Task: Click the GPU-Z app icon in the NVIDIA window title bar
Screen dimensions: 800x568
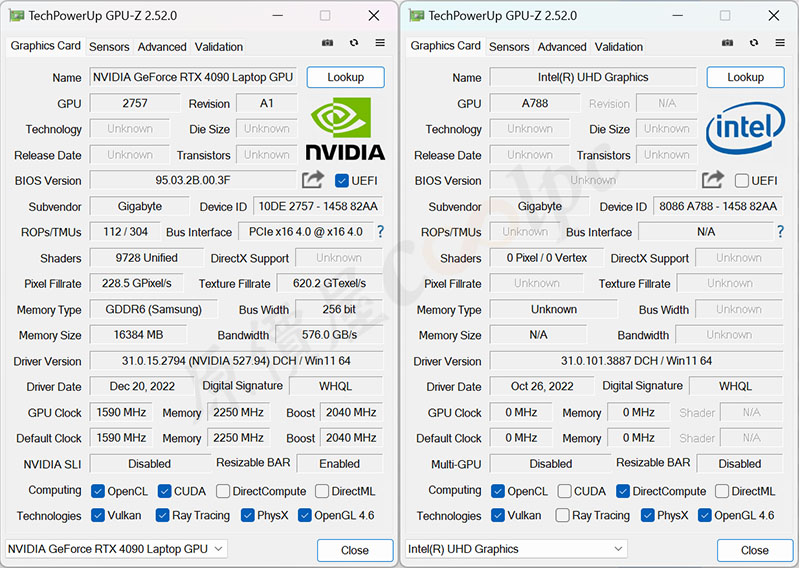Action: click(x=16, y=16)
